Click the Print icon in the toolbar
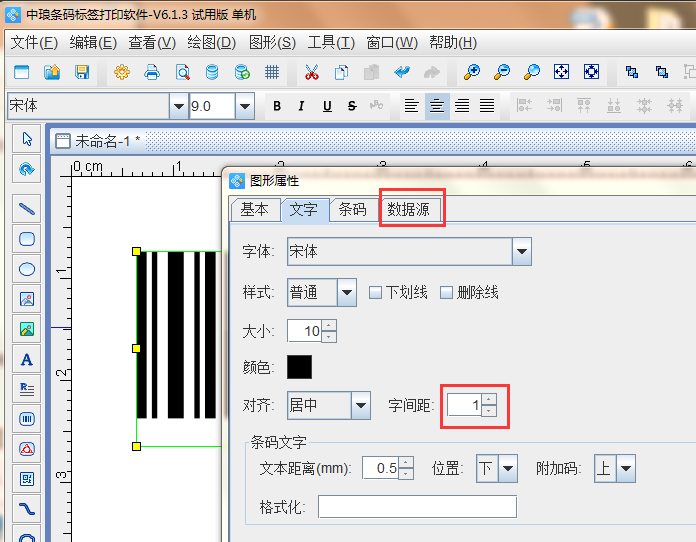The width and height of the screenshot is (696, 542). click(152, 72)
